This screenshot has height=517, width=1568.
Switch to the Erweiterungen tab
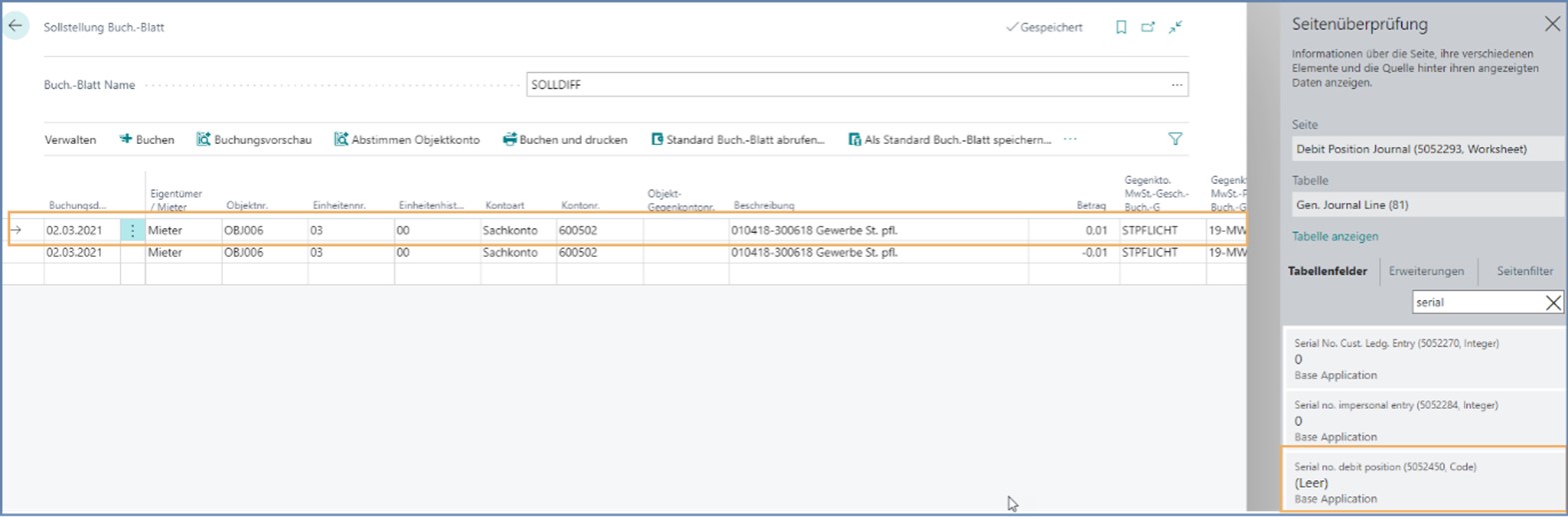pyautogui.click(x=1426, y=271)
